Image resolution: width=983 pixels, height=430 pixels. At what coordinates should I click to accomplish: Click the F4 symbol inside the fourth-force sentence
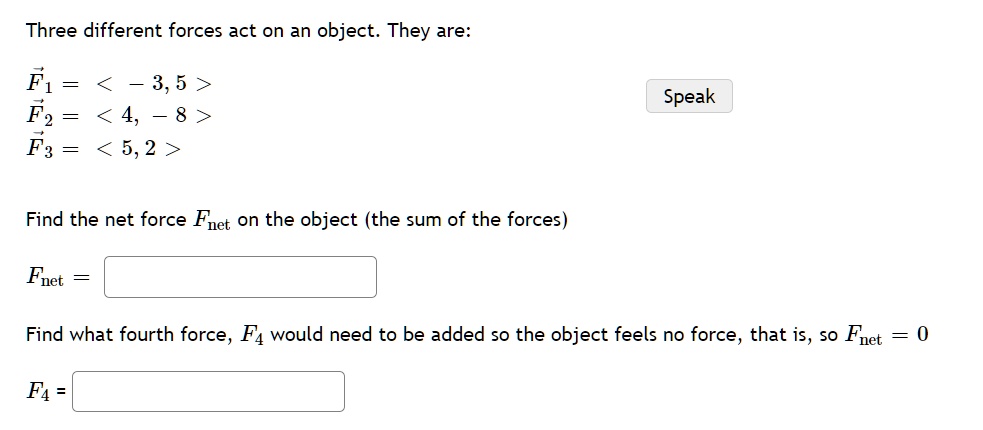point(250,336)
